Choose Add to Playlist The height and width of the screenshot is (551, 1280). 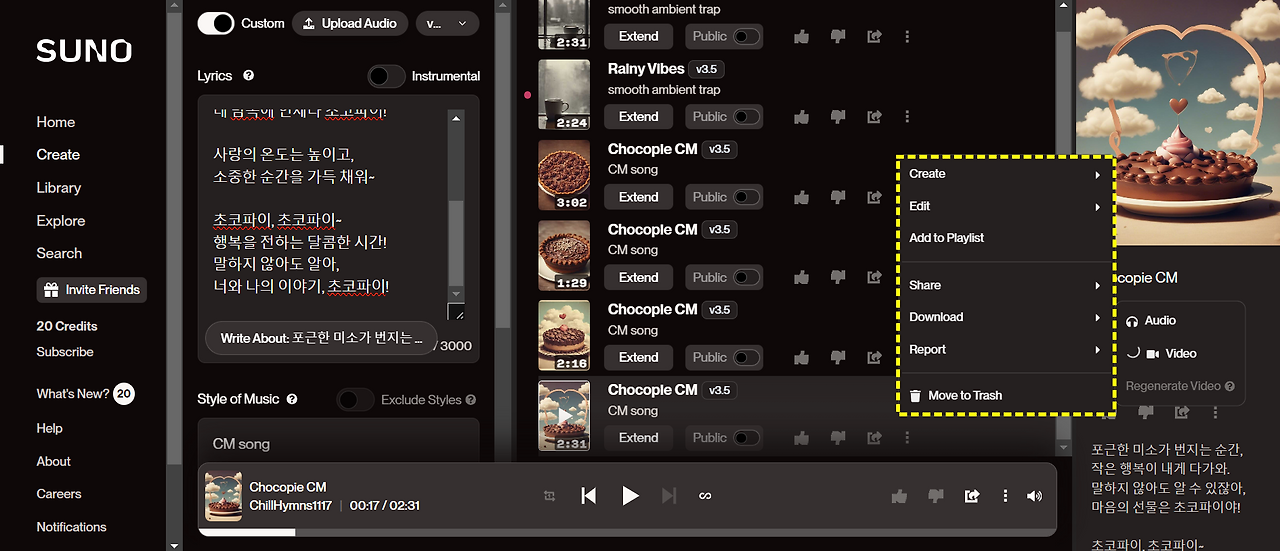(946, 238)
